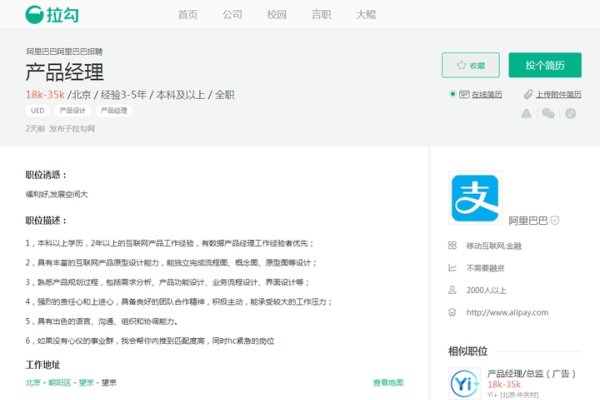Open the 言职 nav item
The height and width of the screenshot is (400, 600).
click(x=321, y=15)
